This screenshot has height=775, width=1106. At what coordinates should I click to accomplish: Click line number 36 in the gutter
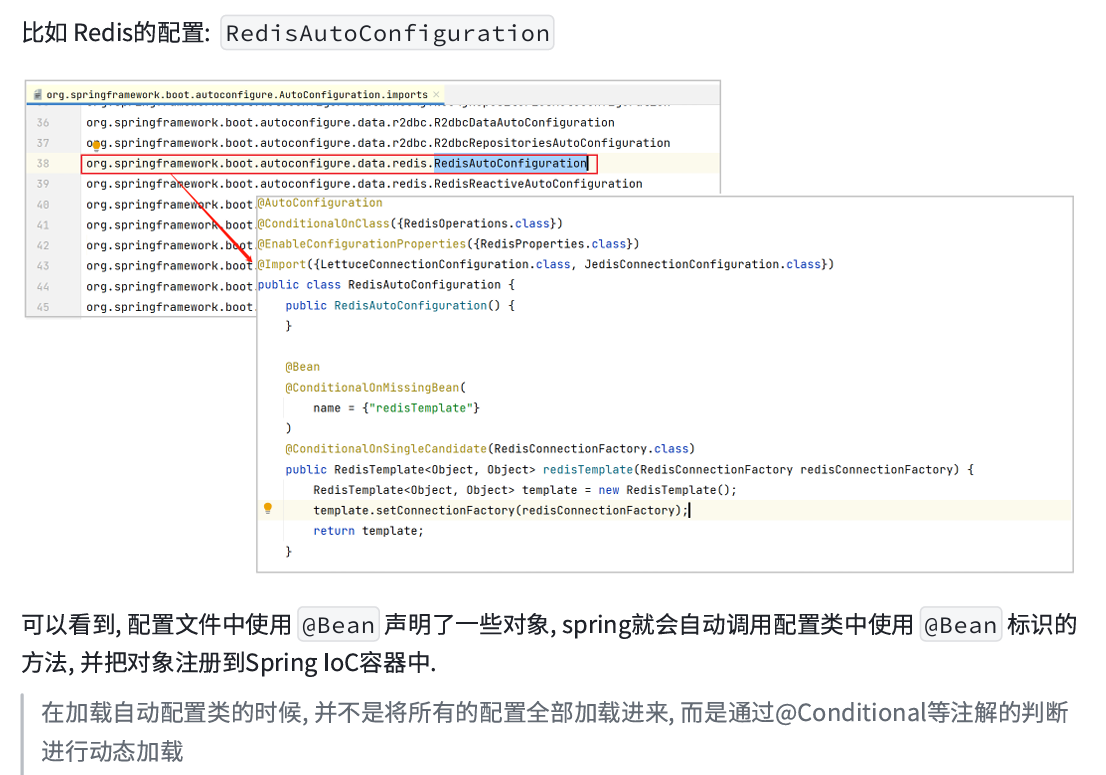click(x=43, y=123)
